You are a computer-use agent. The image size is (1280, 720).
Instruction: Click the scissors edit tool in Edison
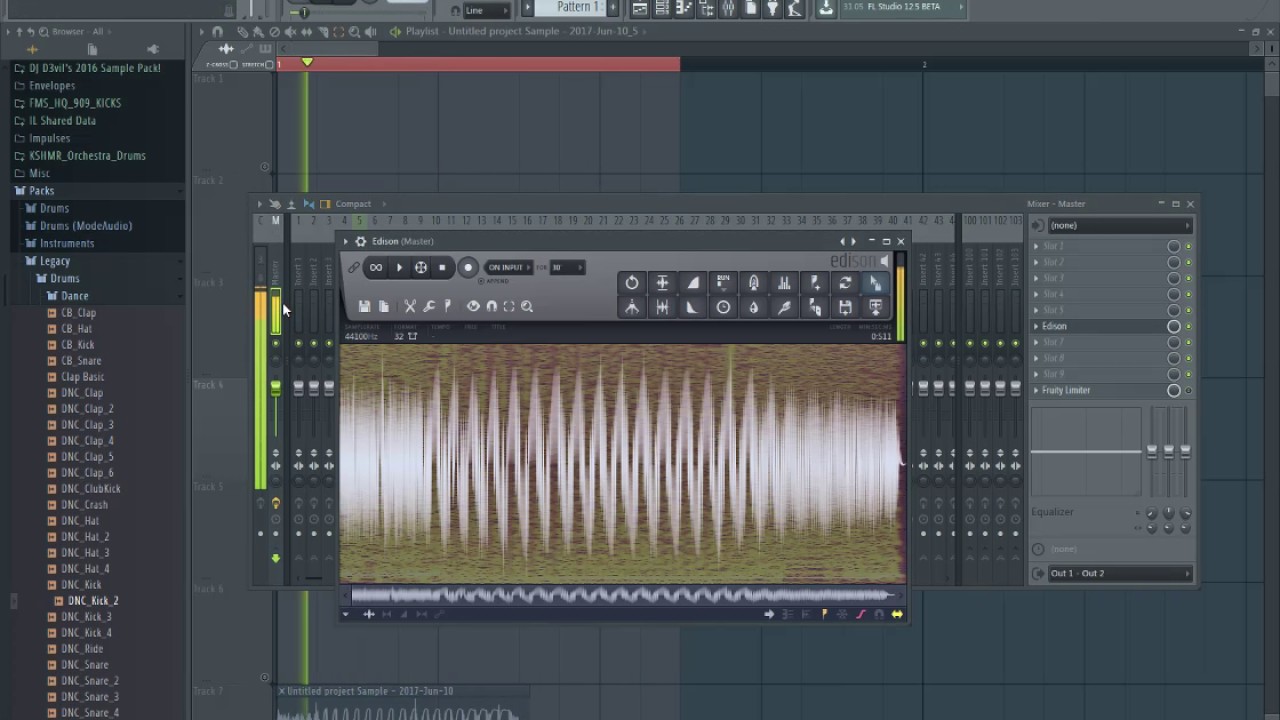(x=410, y=307)
